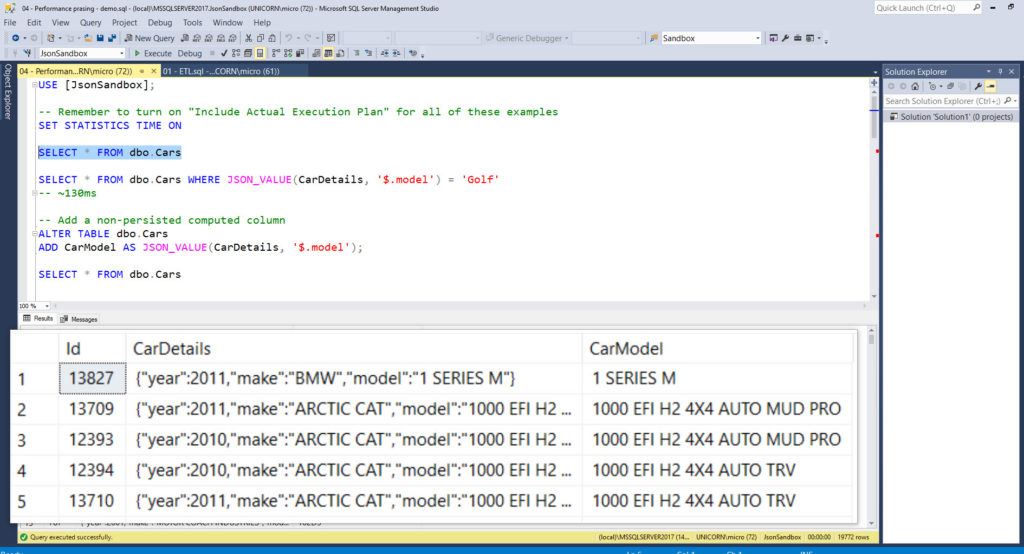Image resolution: width=1024 pixels, height=554 pixels.
Task: Expand the Object Explorer side panel
Action: tap(8, 91)
